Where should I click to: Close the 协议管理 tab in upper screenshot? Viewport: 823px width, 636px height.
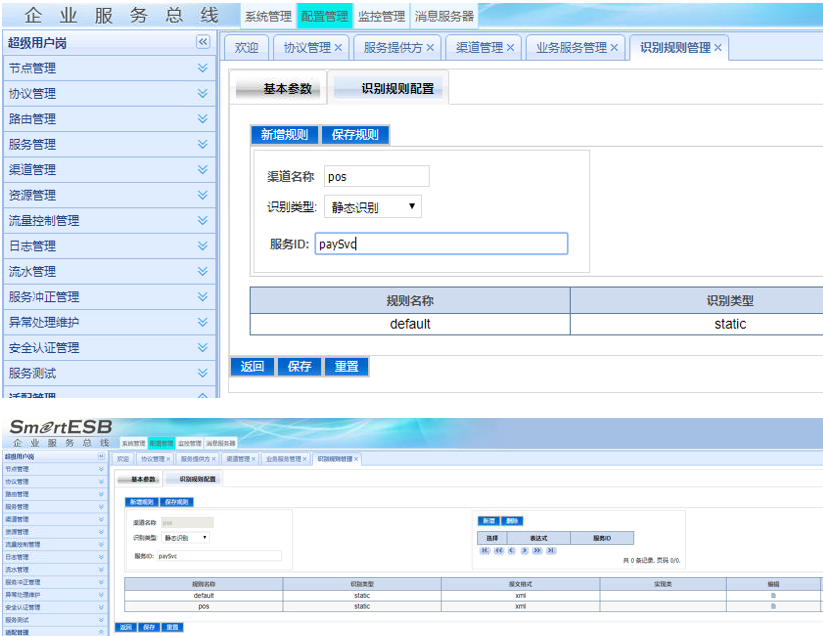(338, 47)
